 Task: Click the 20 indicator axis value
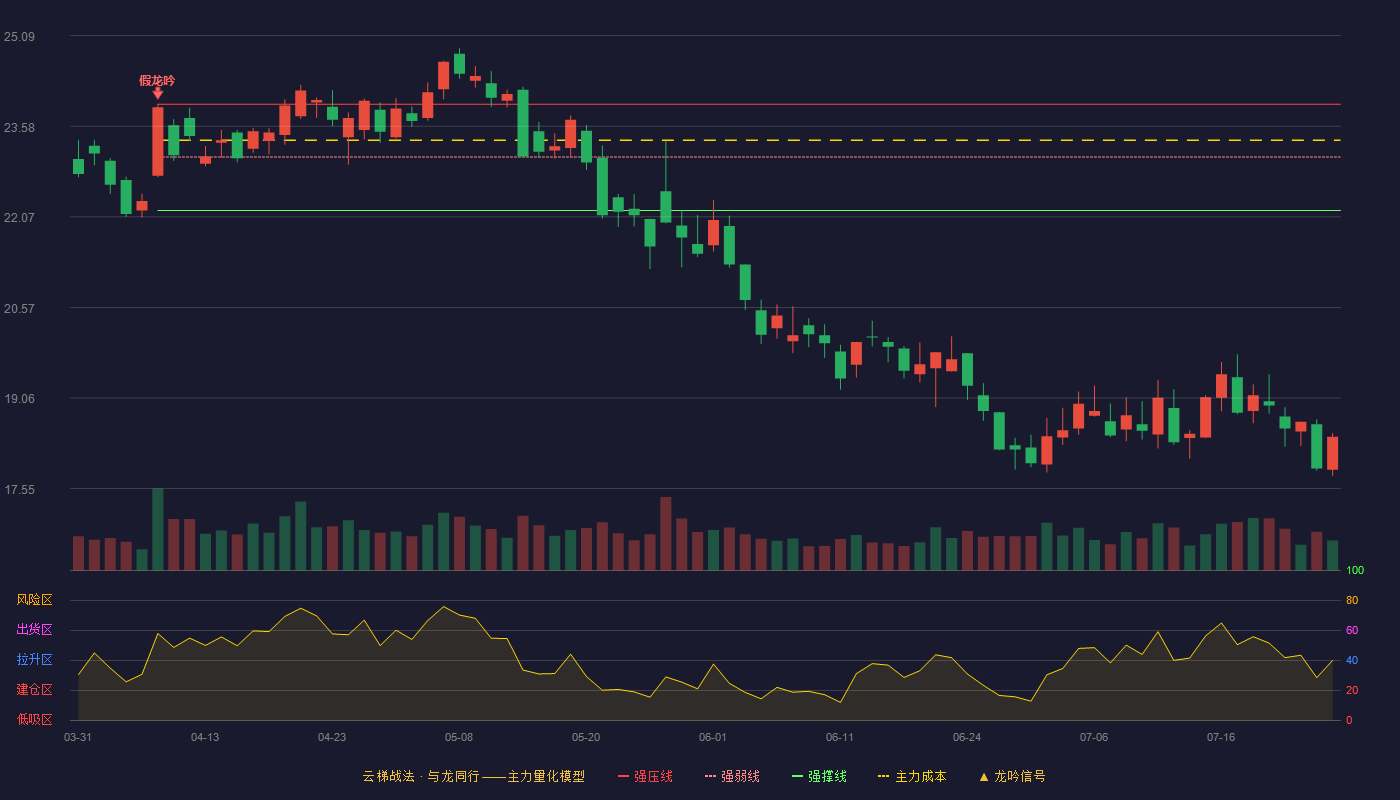pyautogui.click(x=1352, y=690)
